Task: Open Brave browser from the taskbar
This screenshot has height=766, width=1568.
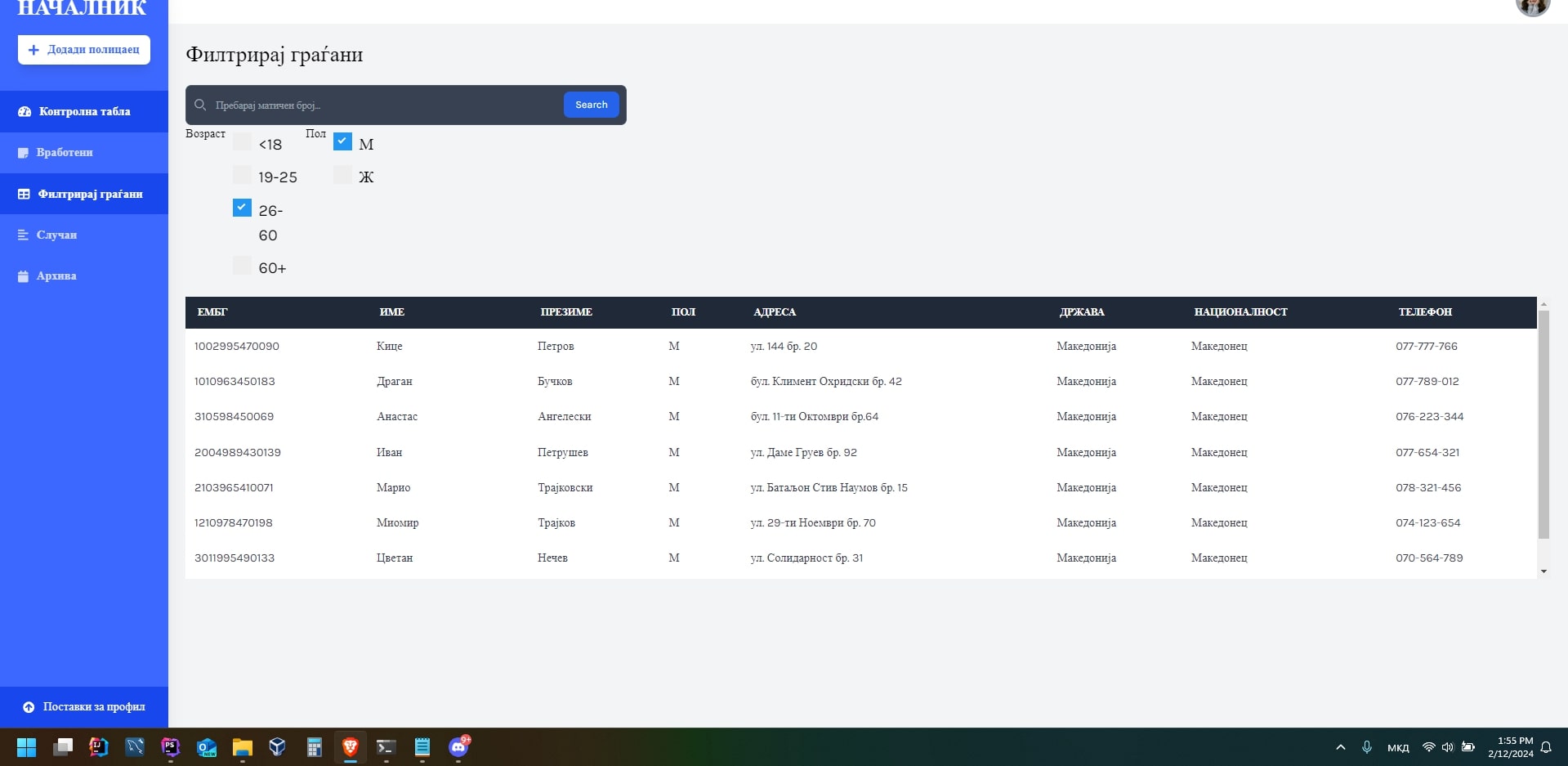Action: pos(351,746)
